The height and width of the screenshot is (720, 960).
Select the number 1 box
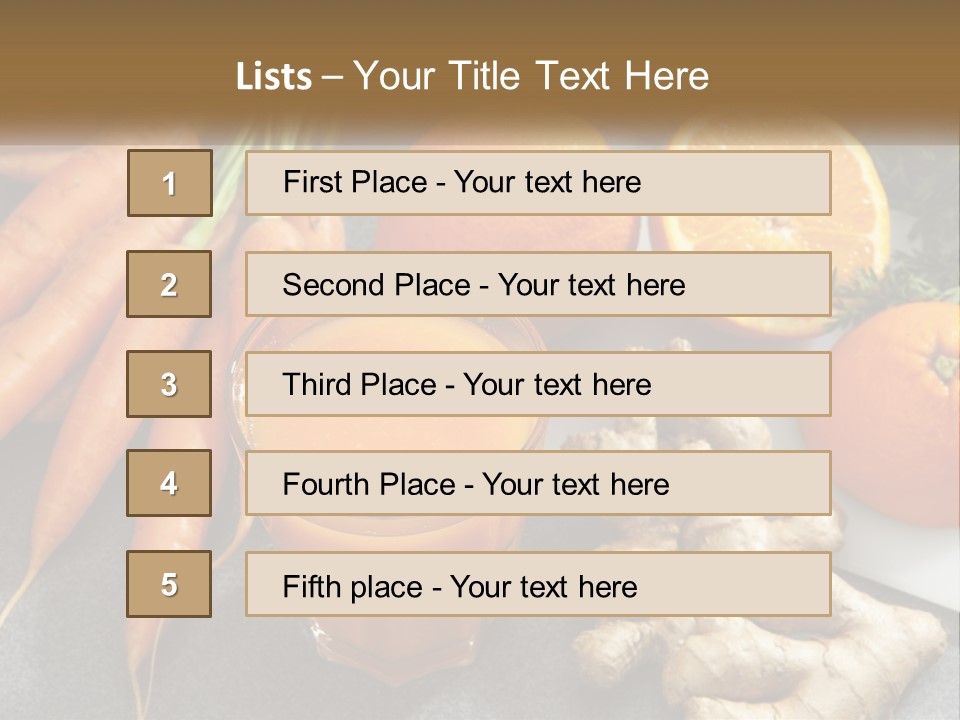click(170, 183)
